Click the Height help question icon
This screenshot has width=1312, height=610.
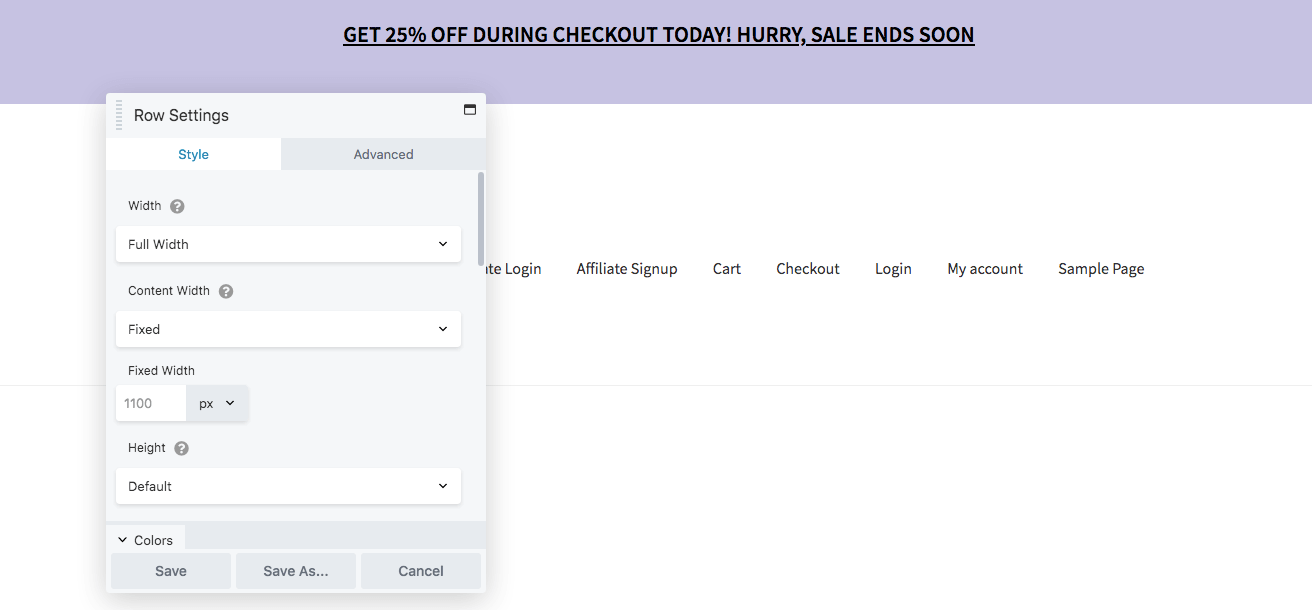181,448
